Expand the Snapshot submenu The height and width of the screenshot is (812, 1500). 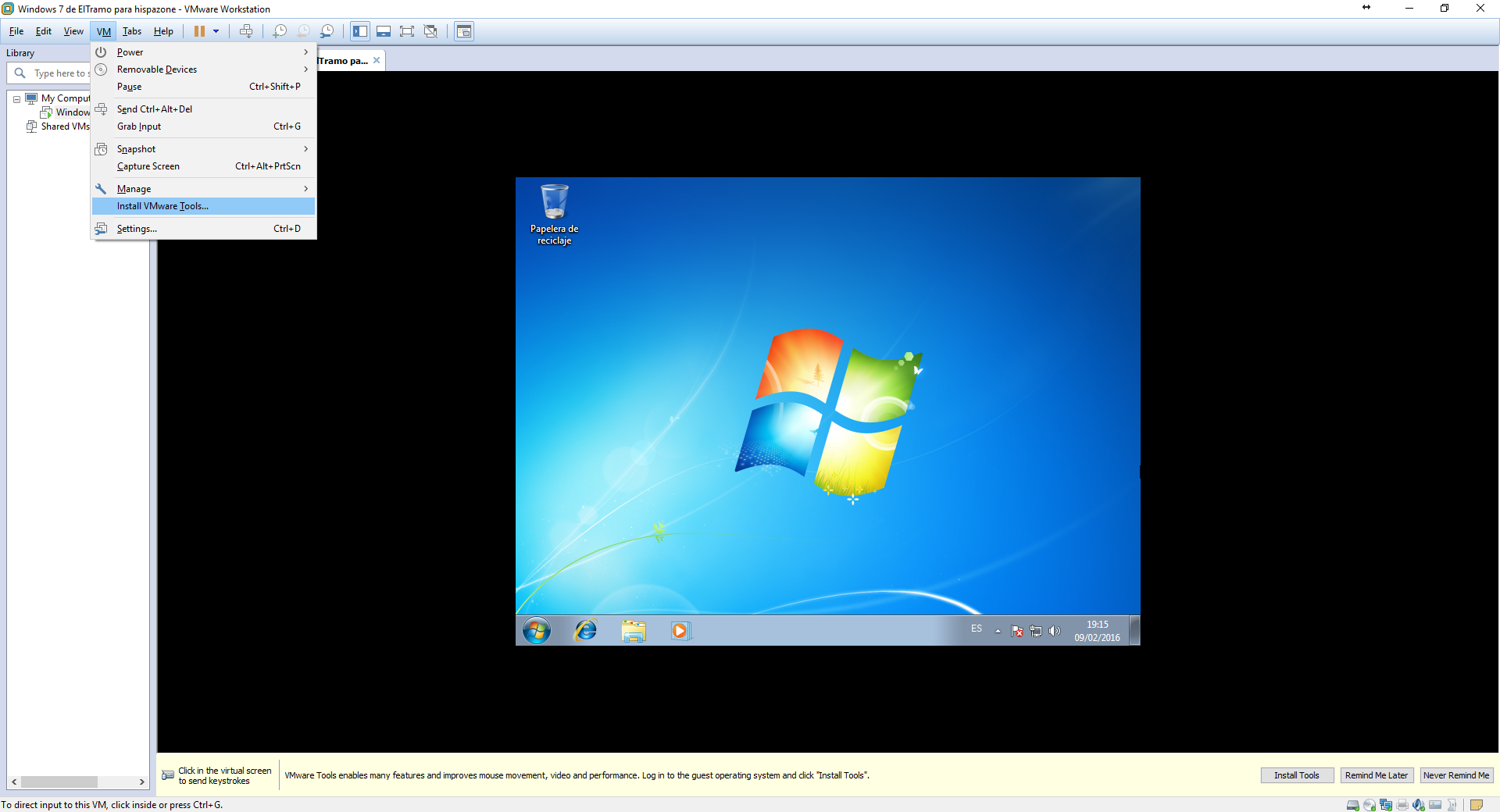click(x=203, y=149)
